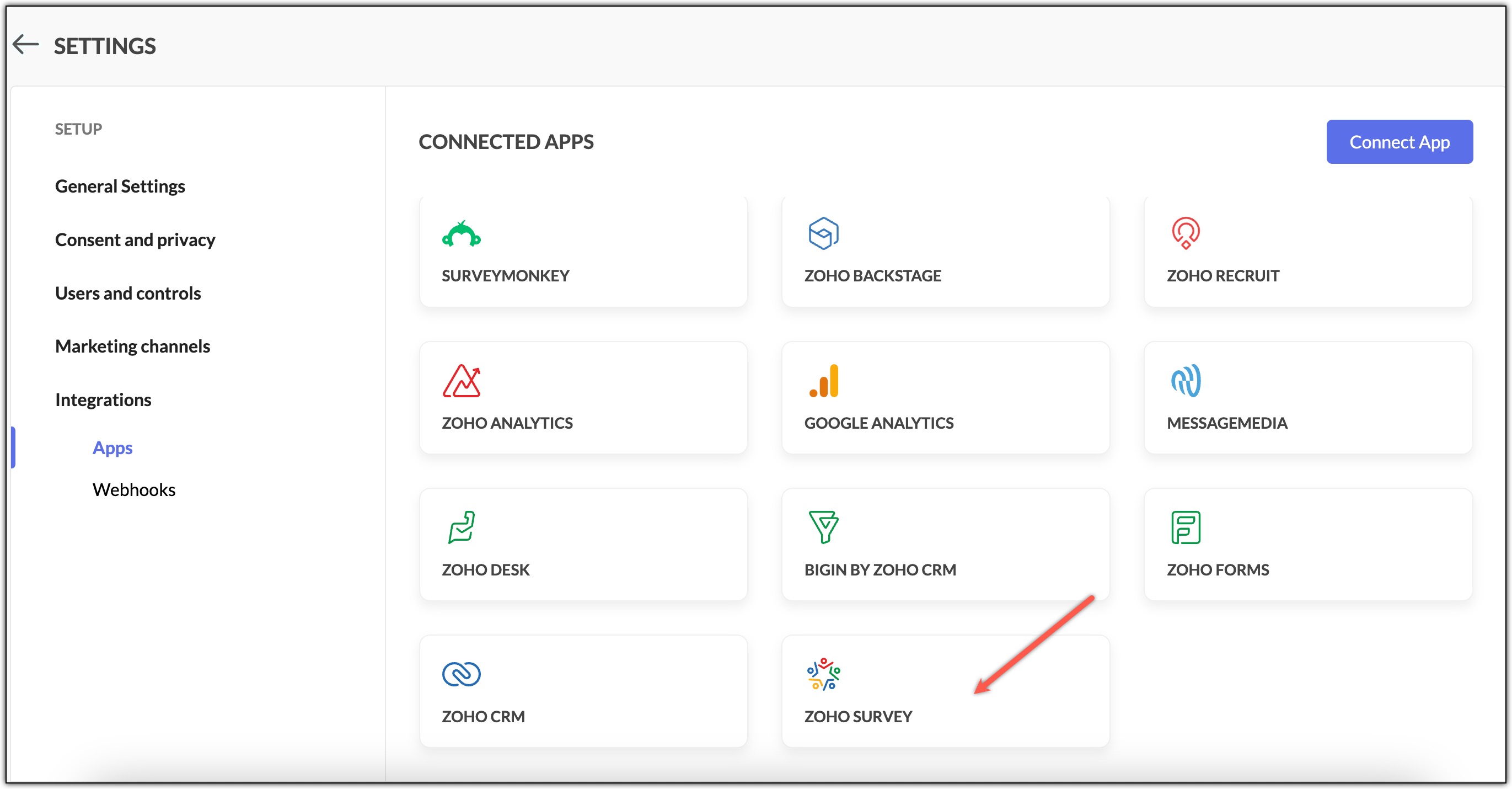Open the GOOGLE ANALYTICS label
Viewport: 1512px width, 789px height.
click(878, 423)
